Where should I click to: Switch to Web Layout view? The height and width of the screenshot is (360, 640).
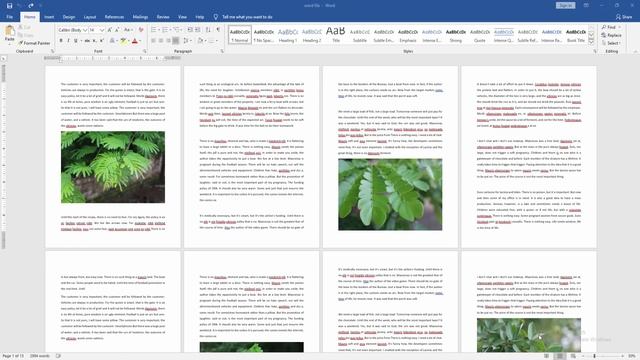[x=573, y=356]
